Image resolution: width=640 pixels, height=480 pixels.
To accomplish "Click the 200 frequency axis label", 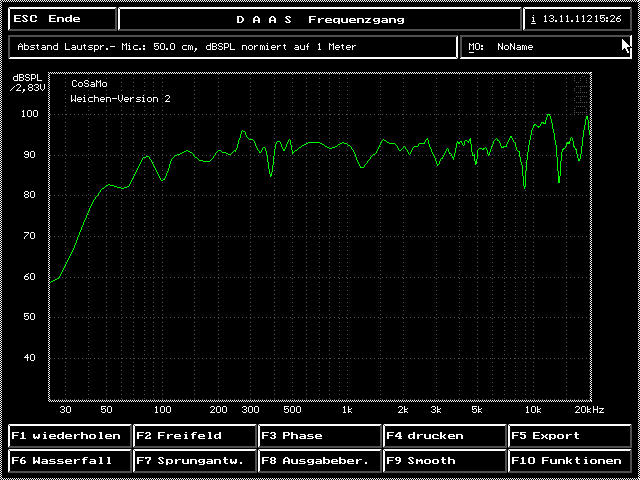I will pos(218,410).
